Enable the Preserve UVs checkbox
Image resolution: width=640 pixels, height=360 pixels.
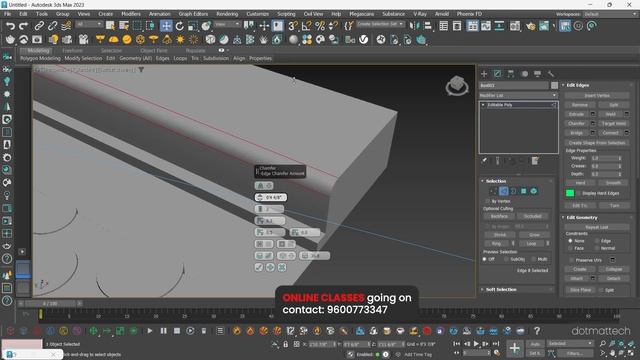point(571,260)
